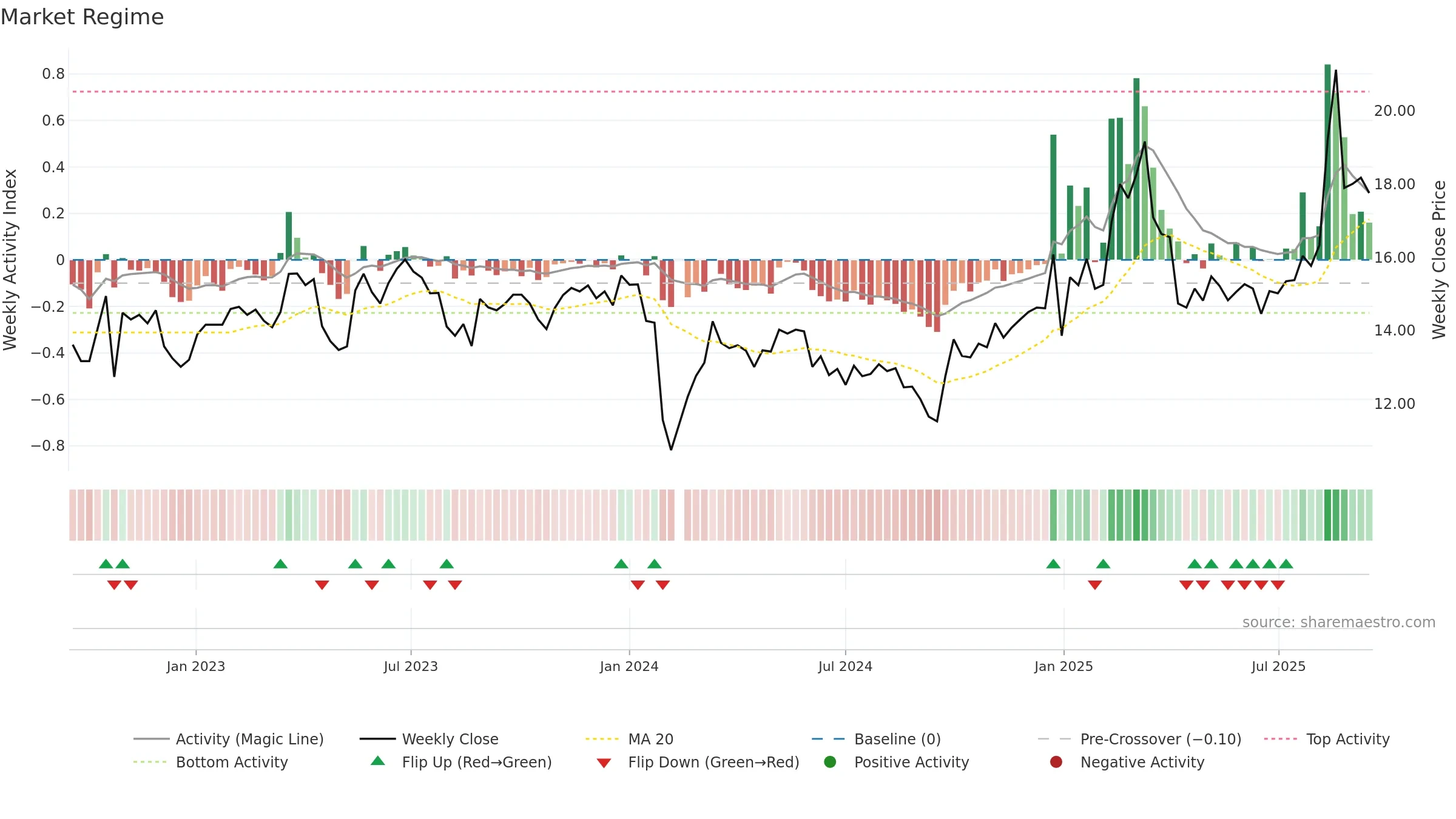Click the 14.00 price axis tick label
The height and width of the screenshot is (819, 1456).
[1395, 331]
